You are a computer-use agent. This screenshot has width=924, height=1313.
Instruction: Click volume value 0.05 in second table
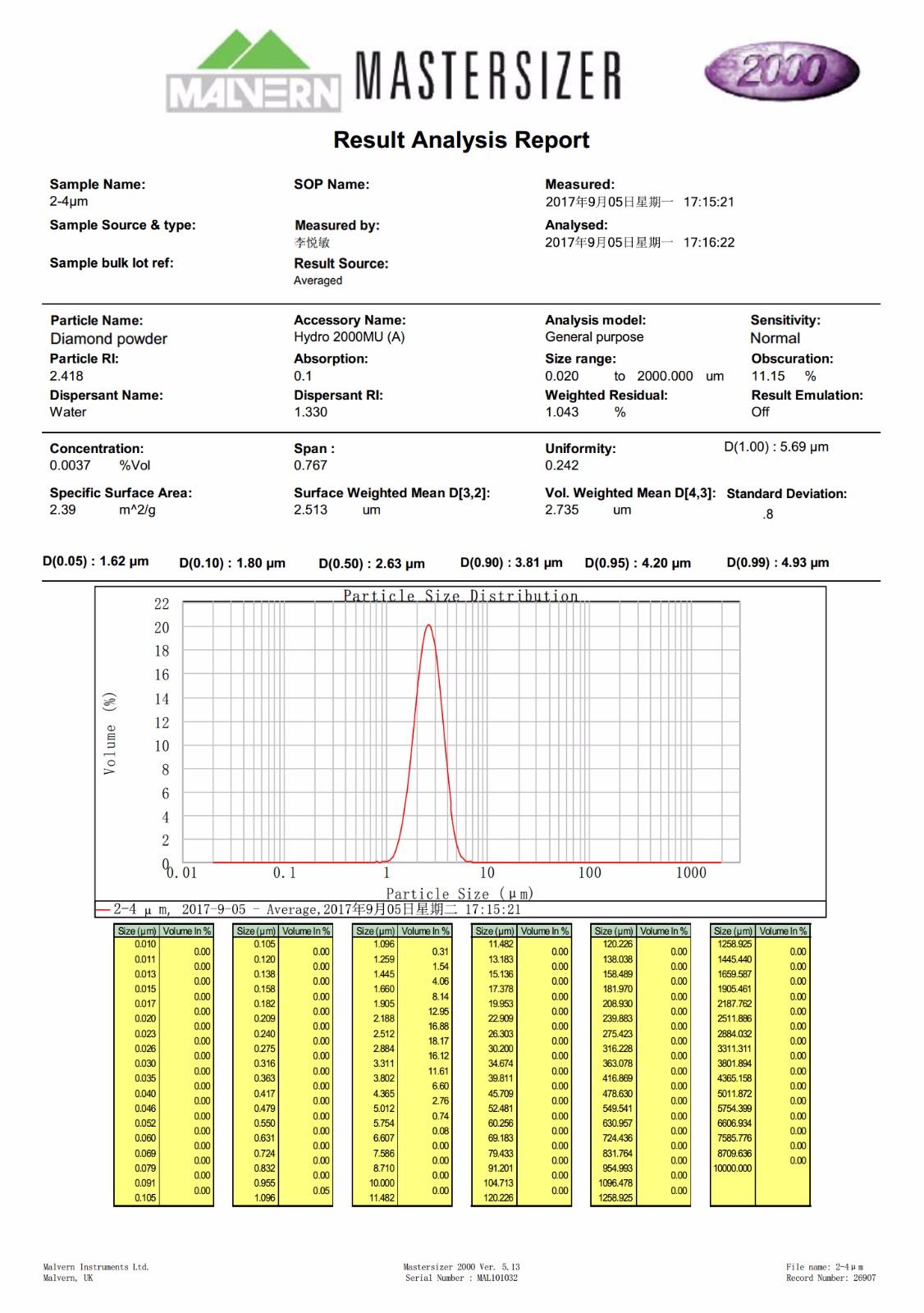(x=321, y=1191)
